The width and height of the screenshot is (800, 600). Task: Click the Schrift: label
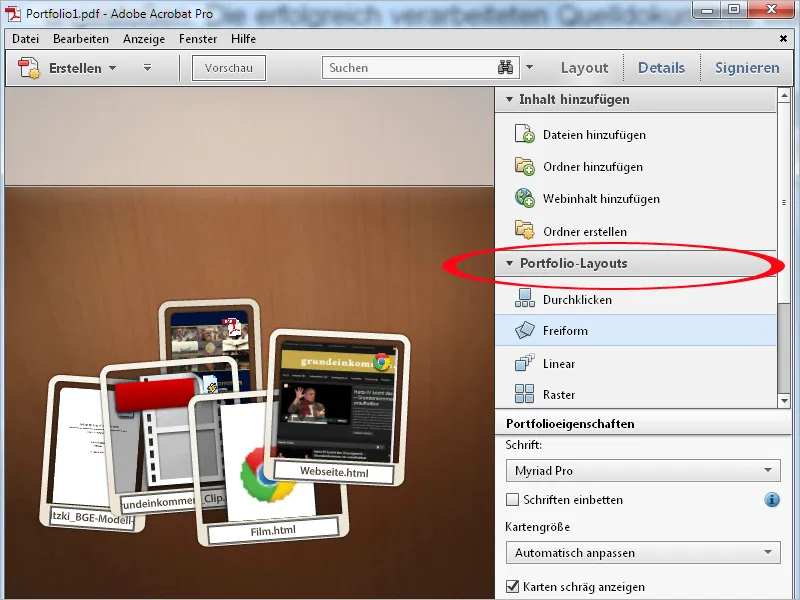pos(523,445)
